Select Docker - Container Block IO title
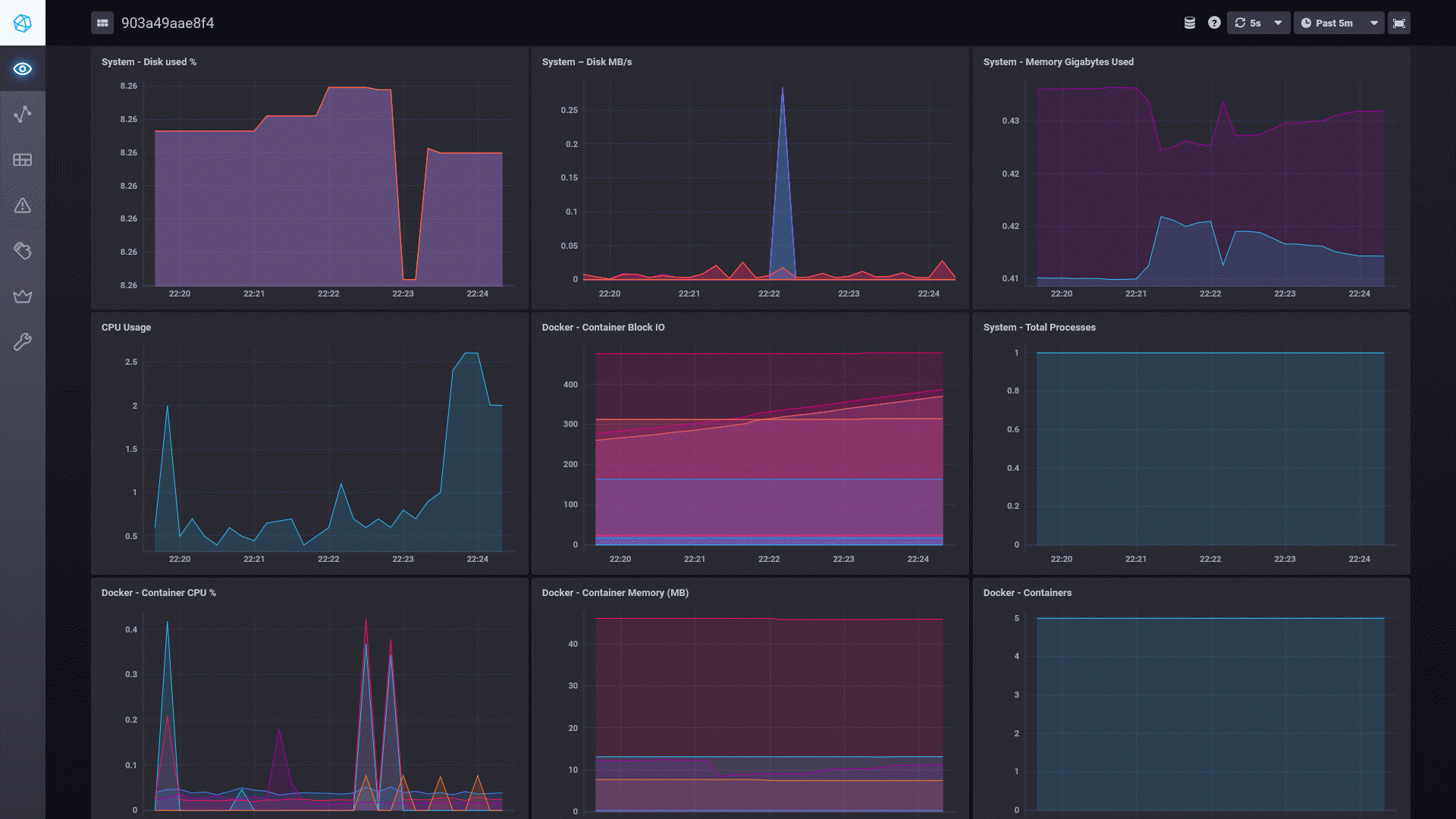 603,328
